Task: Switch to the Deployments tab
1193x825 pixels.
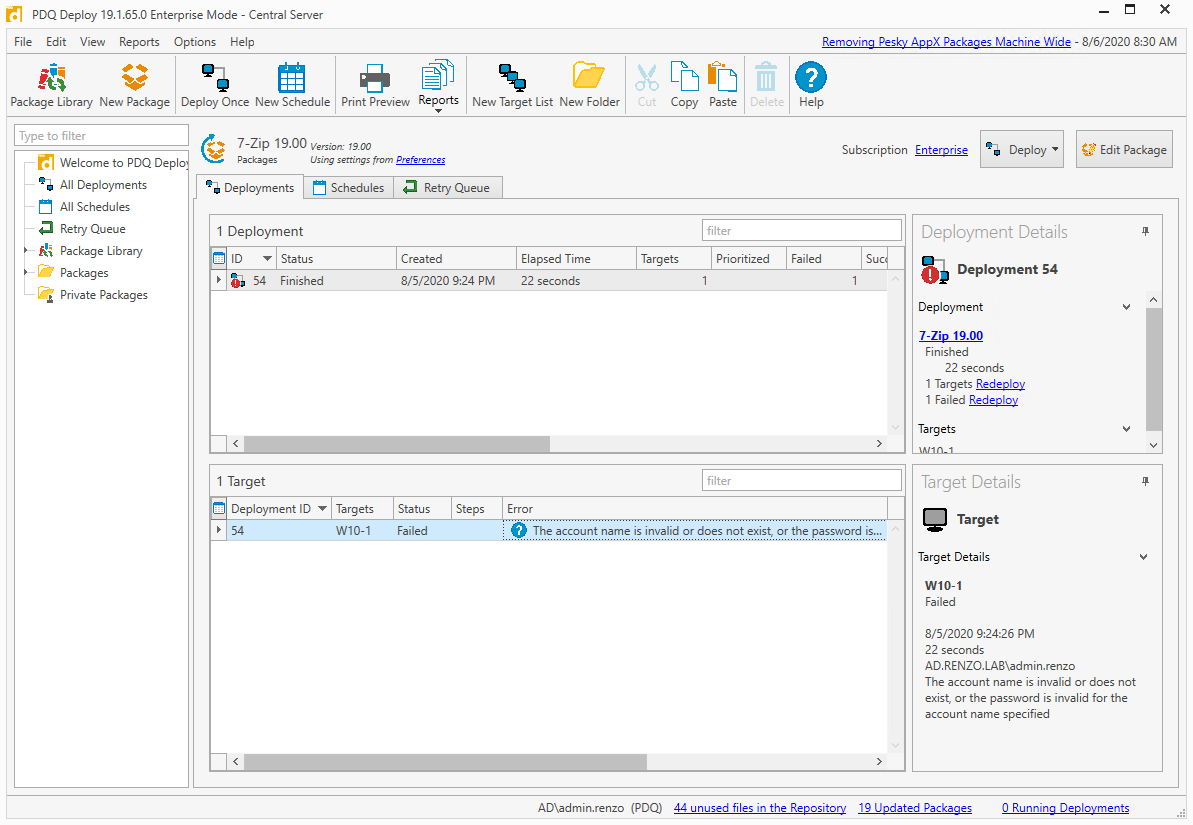Action: (x=250, y=187)
